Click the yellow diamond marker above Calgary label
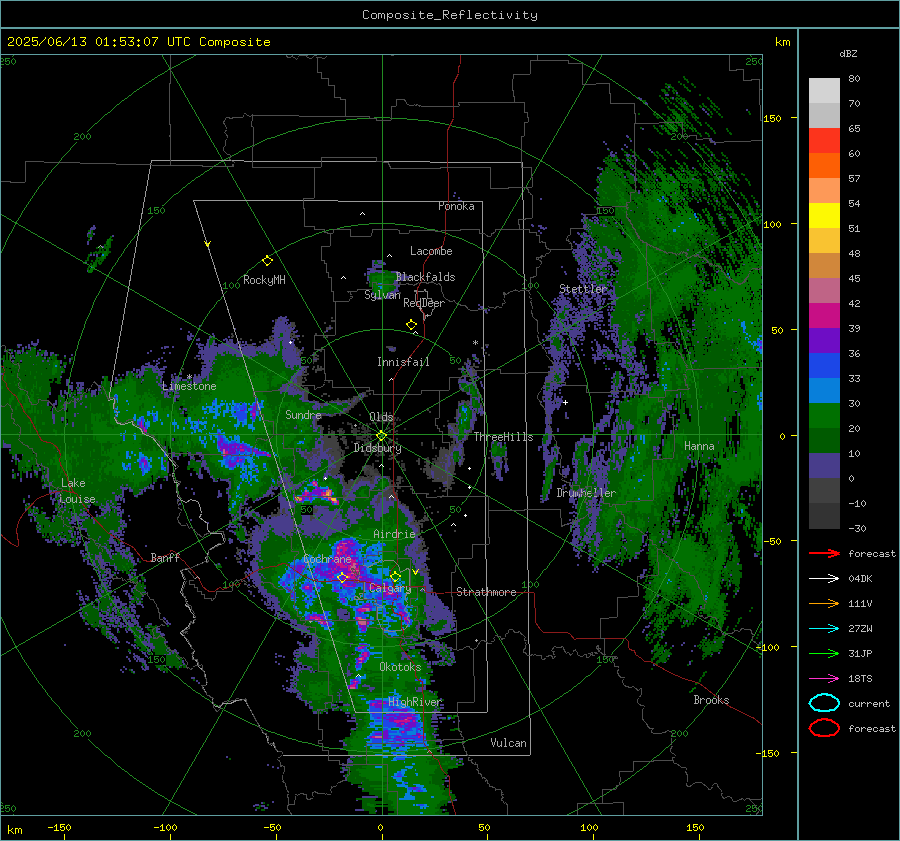 (x=395, y=576)
